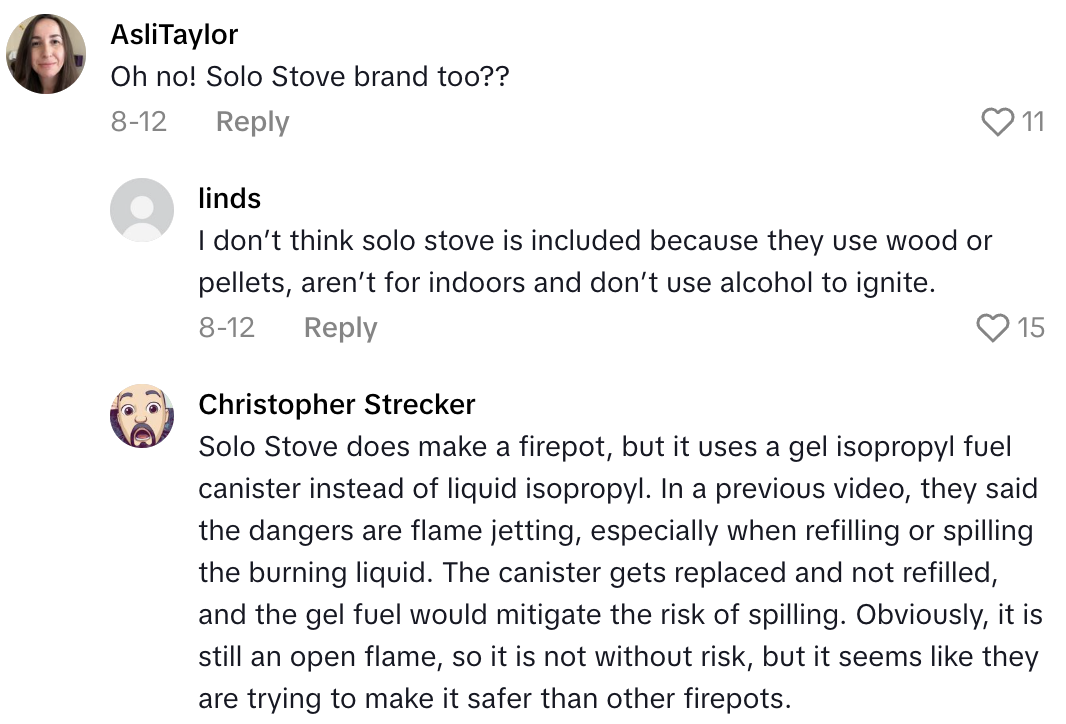Like AsliTaylor's comment using the heart icon
This screenshot has height=724, width=1066.
pos(997,122)
